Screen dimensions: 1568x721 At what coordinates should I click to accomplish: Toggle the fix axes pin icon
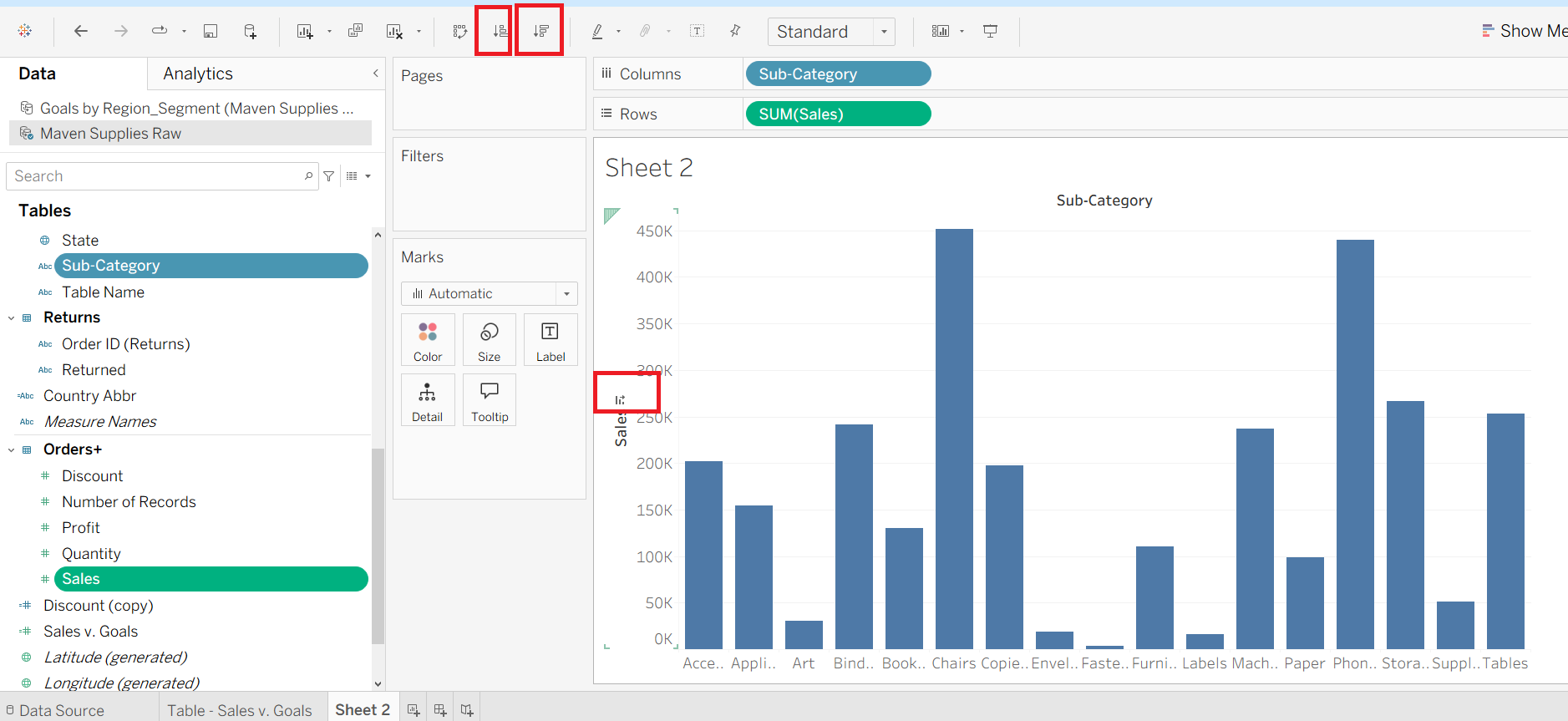point(735,31)
